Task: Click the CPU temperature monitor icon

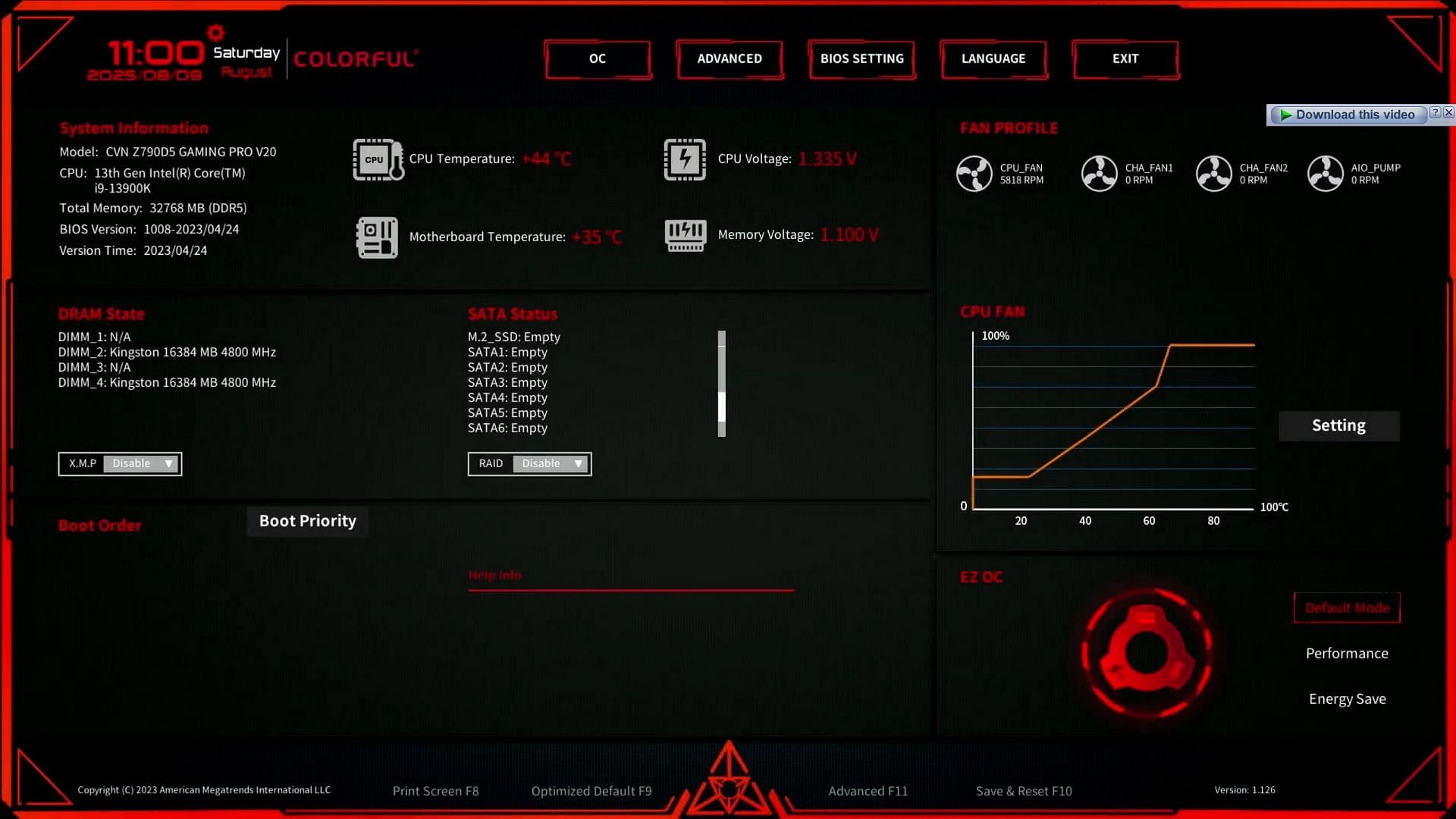Action: [x=377, y=159]
